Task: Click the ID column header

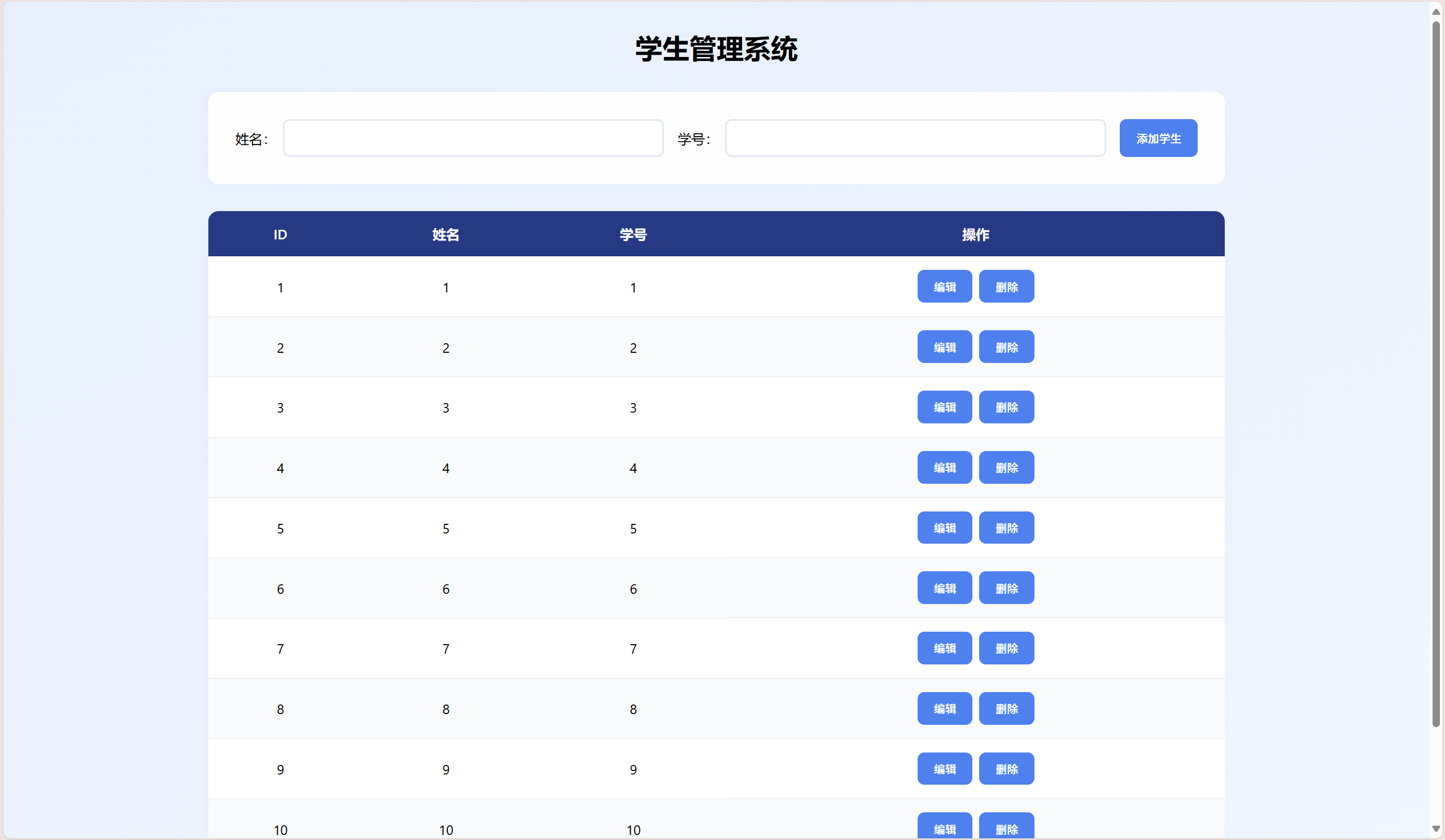Action: coord(280,234)
